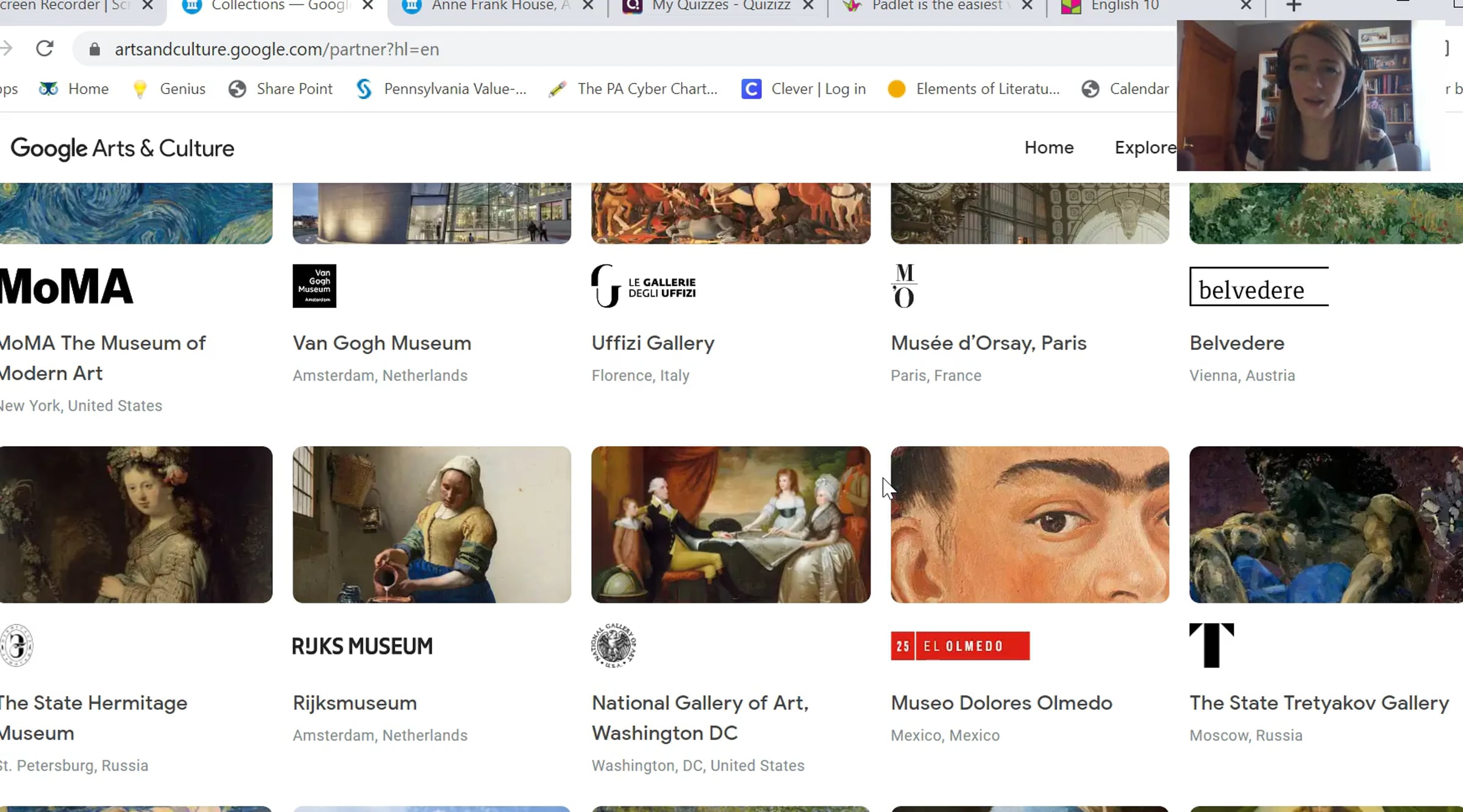Click the Le Gallerie Degli Uffizi logo

coord(643,286)
